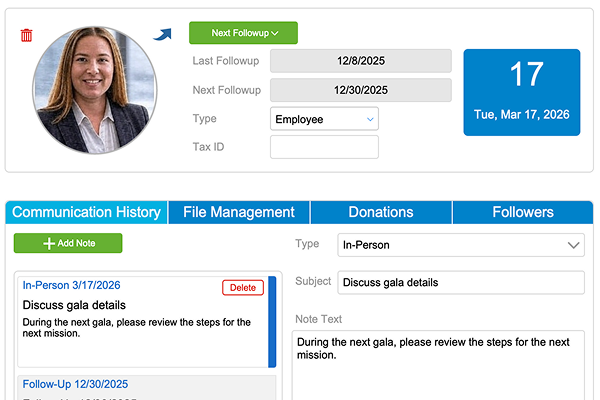
Task: Switch to the Communication History tab
Action: click(x=86, y=212)
